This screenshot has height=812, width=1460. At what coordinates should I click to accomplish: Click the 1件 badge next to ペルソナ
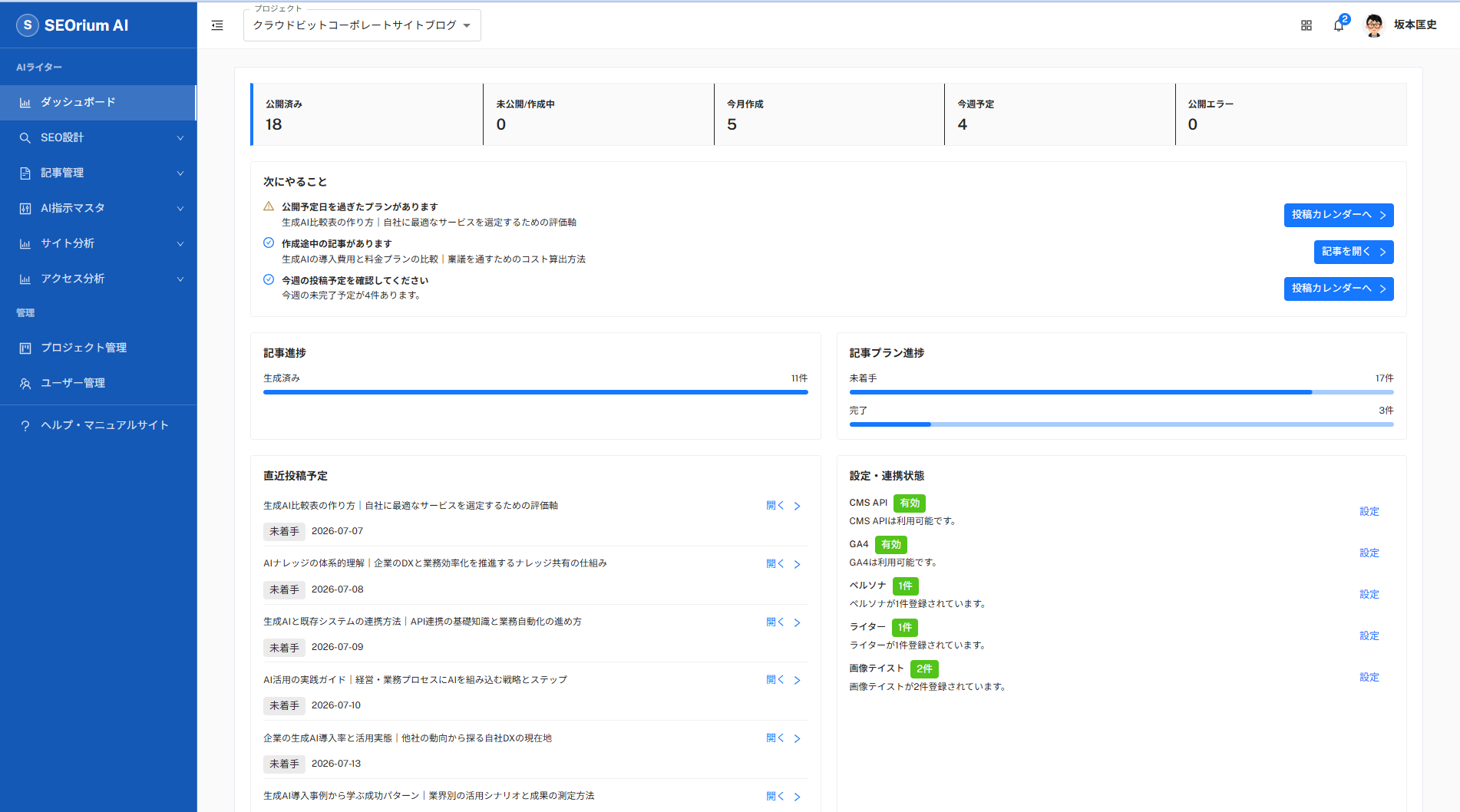905,586
